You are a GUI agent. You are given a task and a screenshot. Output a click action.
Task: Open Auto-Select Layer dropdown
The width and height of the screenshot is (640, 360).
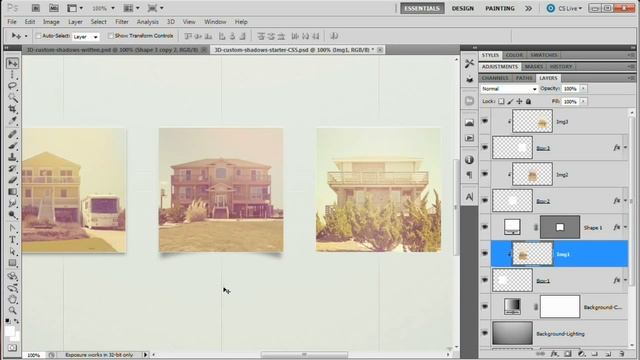click(86, 36)
